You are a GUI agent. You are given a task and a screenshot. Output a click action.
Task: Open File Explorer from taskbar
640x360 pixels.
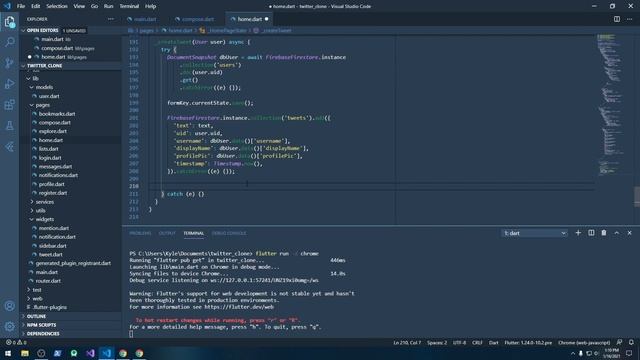(24, 353)
